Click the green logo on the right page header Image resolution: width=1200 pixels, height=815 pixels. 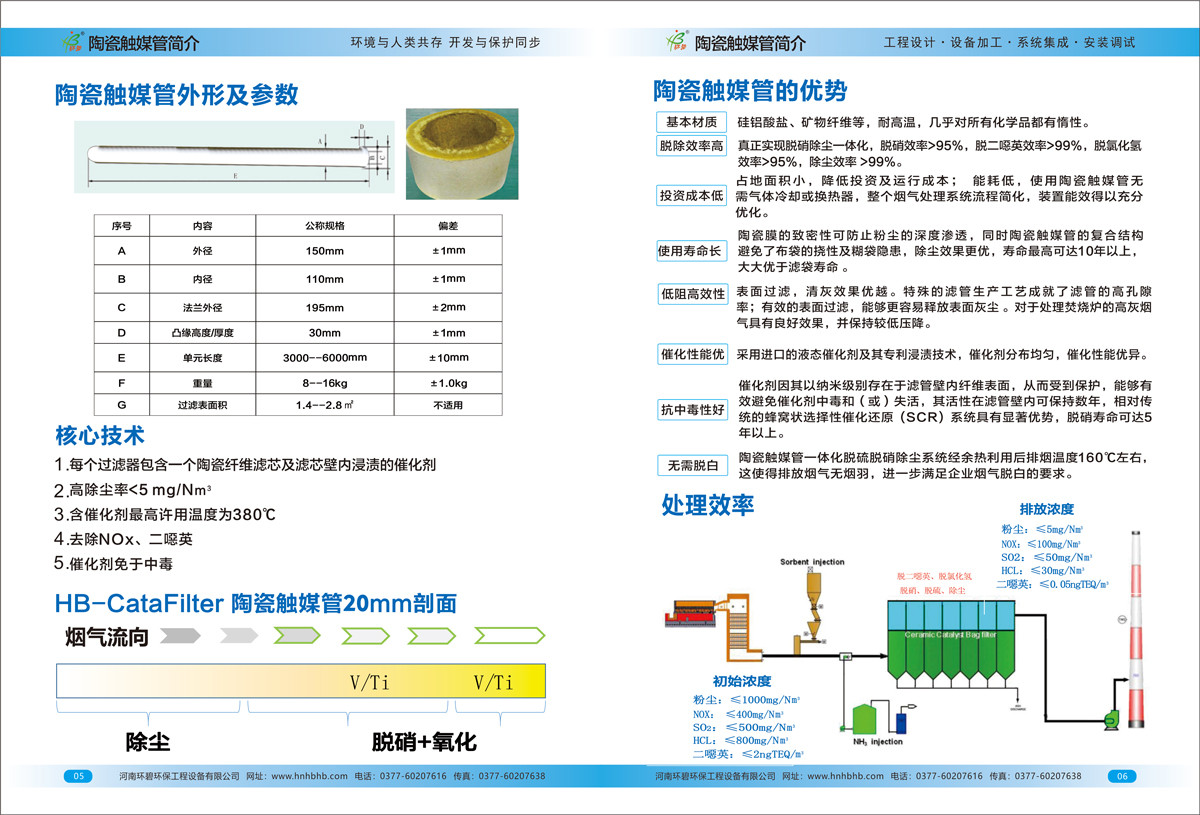pyautogui.click(x=679, y=42)
